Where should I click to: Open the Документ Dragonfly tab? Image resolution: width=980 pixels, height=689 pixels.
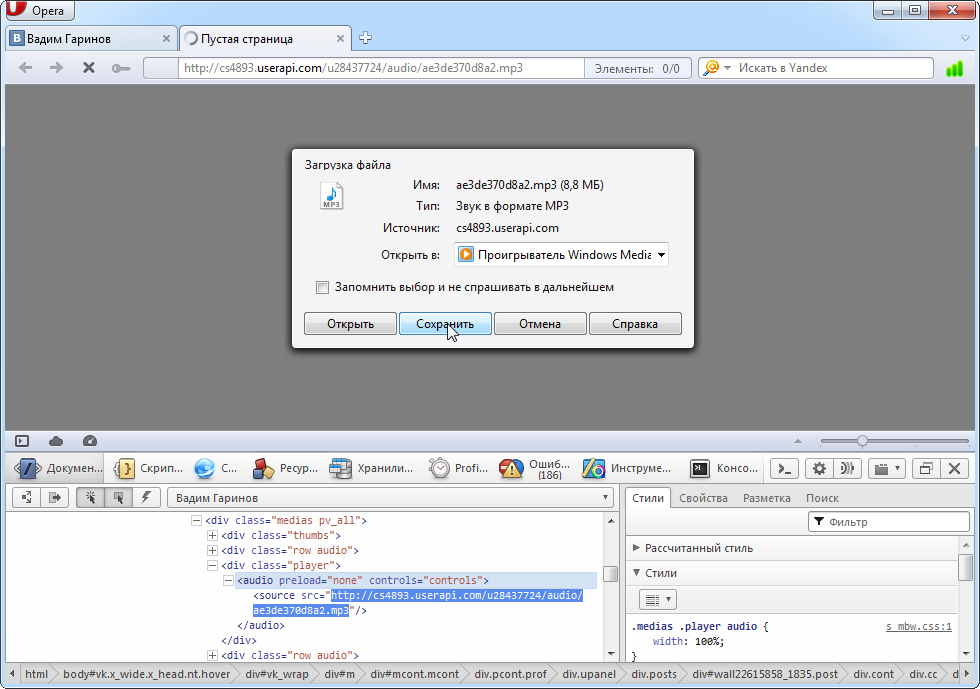click(58, 468)
